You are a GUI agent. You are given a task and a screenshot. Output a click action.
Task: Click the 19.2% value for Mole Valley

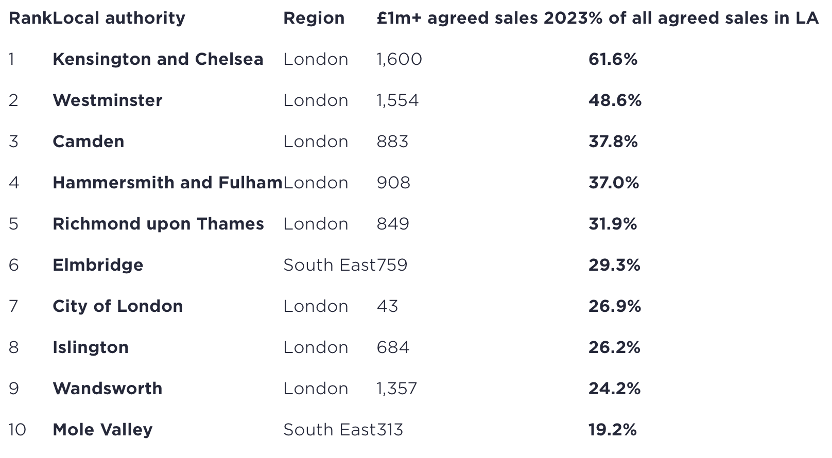612,429
